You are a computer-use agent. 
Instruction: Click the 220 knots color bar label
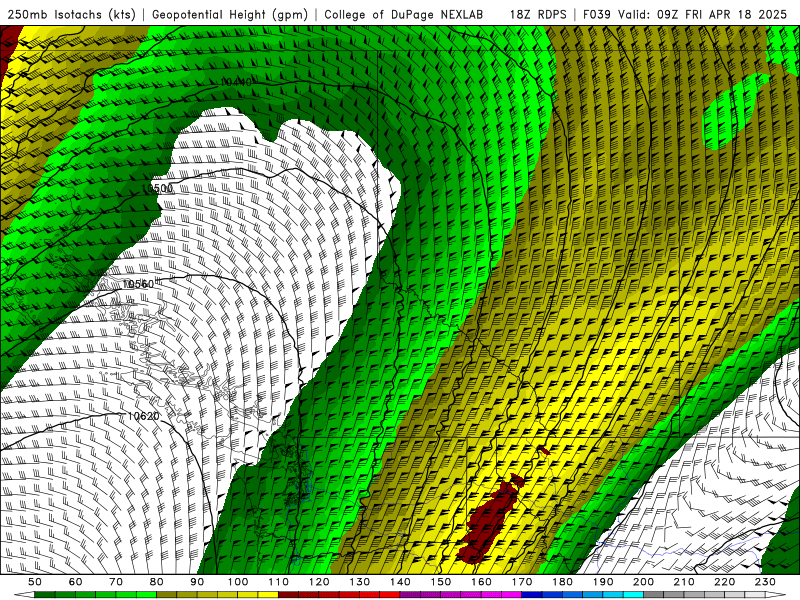click(724, 582)
